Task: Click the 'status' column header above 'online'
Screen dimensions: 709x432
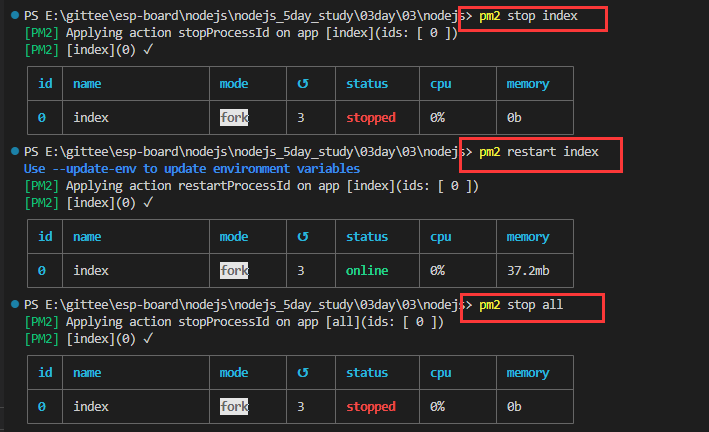Action: (x=367, y=237)
